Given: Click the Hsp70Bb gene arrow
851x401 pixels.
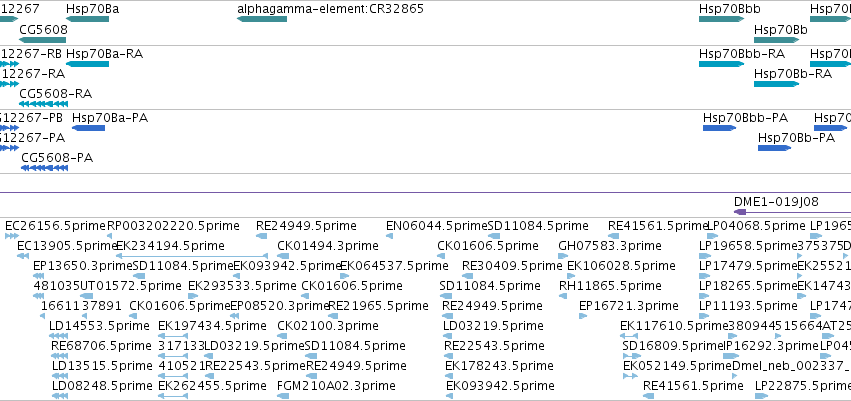Looking at the screenshot, I should coord(776,40).
